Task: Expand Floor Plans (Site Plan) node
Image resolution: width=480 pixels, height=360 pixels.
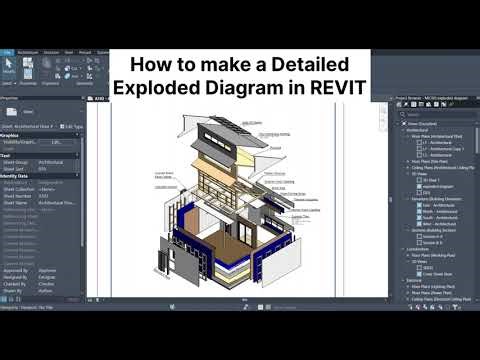Action: point(408,161)
